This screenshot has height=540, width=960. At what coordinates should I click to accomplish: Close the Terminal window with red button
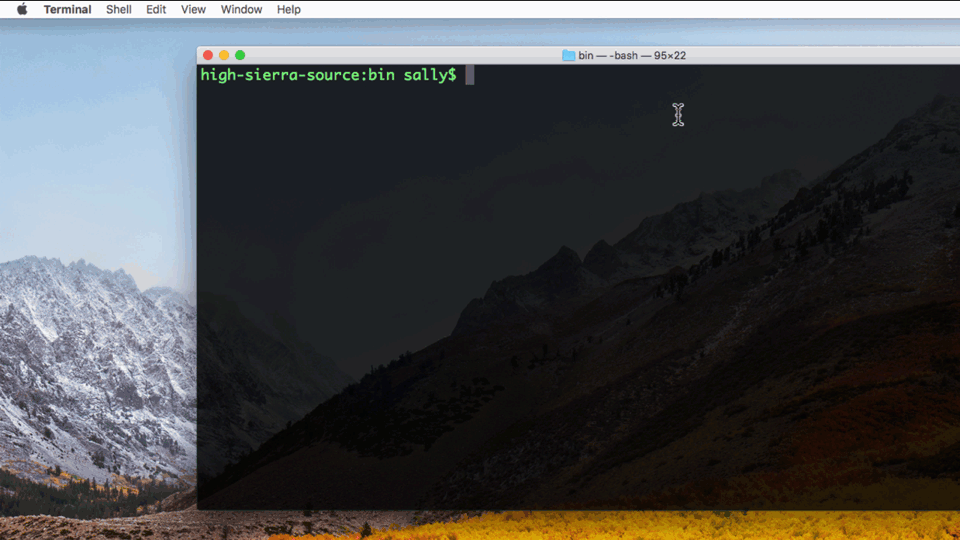208,55
